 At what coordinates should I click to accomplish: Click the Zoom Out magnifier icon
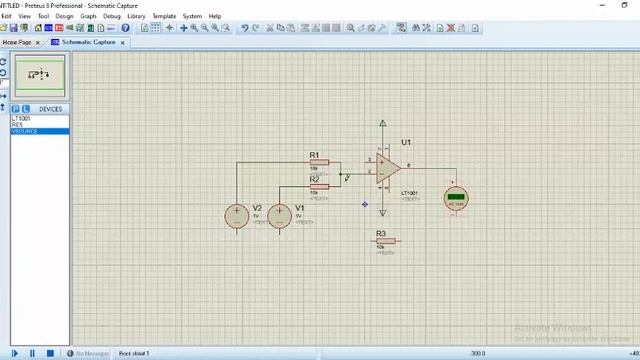click(205, 28)
